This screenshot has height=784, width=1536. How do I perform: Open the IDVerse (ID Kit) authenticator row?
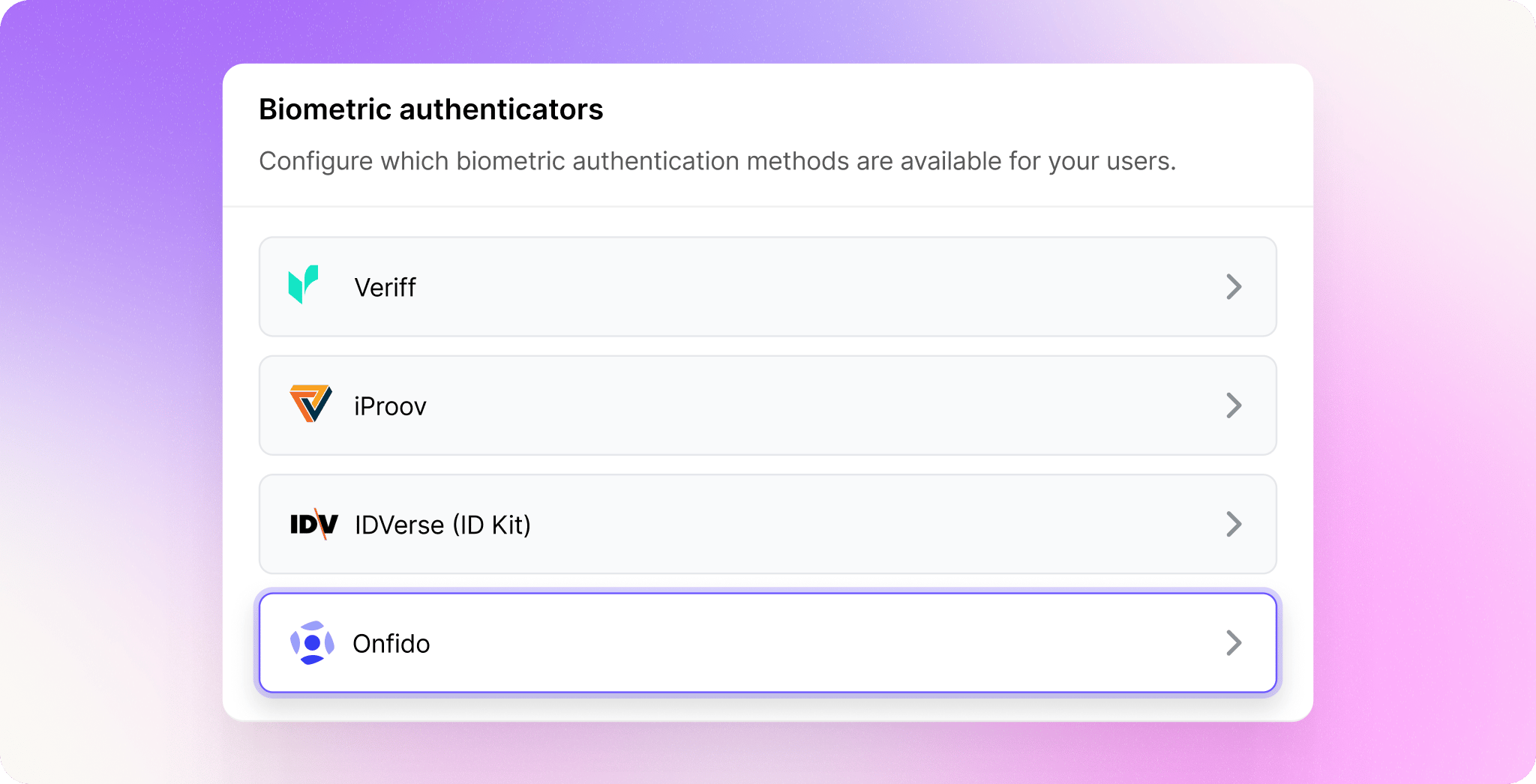[x=768, y=524]
